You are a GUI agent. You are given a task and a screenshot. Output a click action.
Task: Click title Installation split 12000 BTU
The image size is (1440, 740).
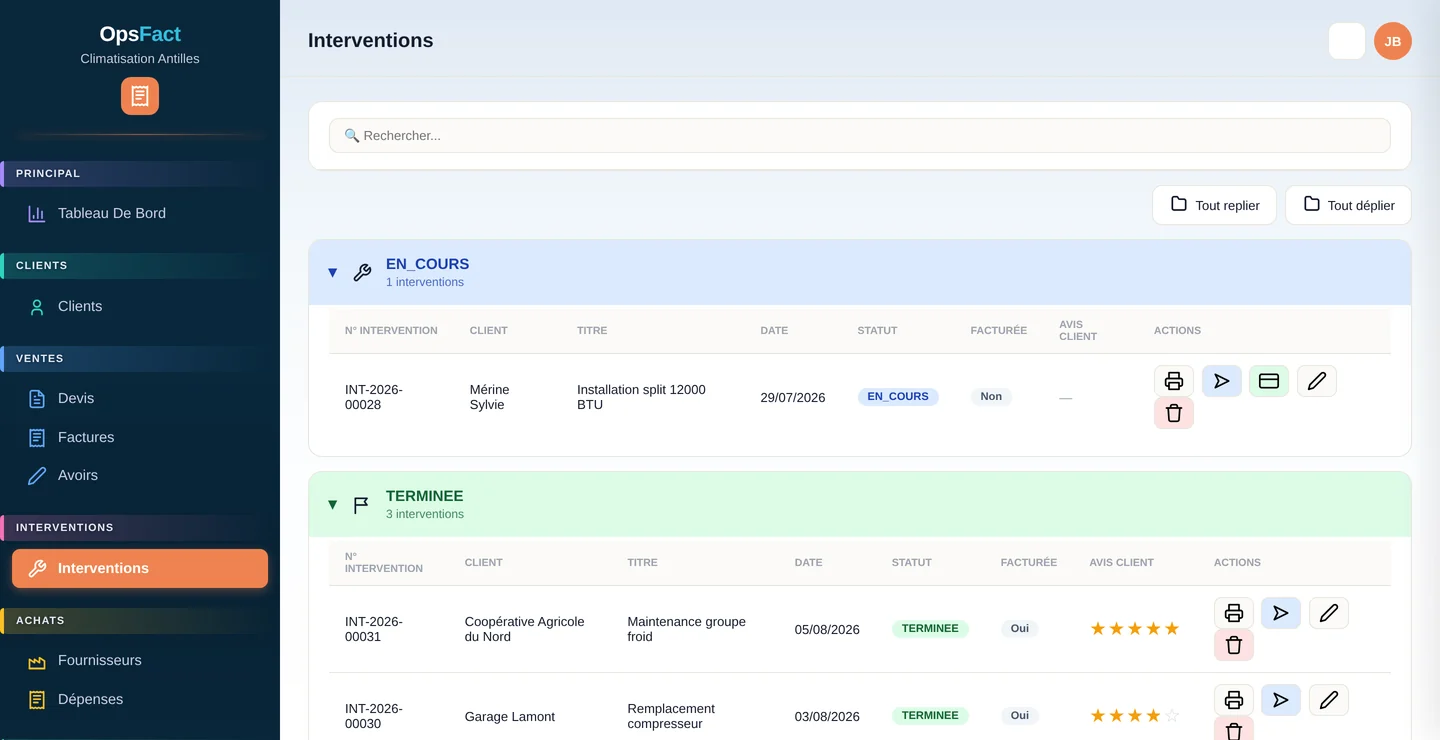[641, 397]
